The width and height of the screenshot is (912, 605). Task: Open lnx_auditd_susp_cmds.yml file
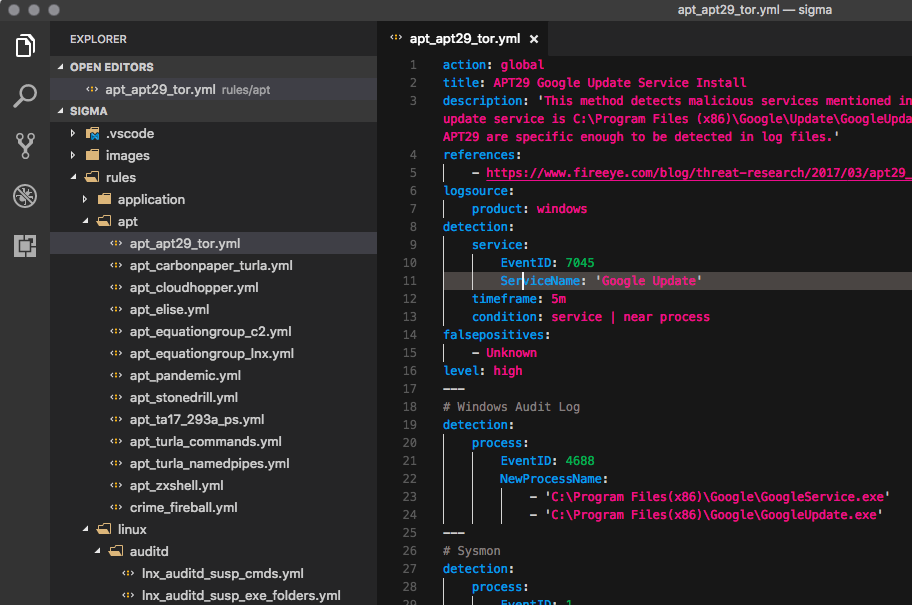(223, 573)
